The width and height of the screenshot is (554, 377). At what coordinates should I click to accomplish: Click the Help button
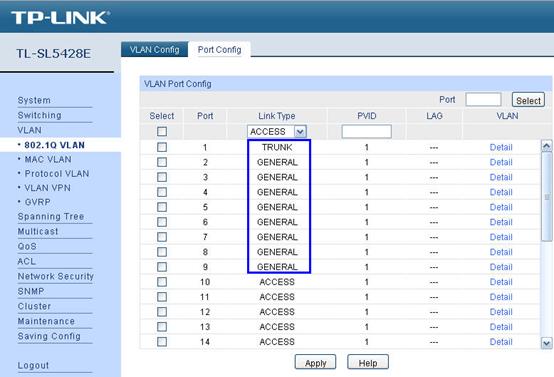click(368, 363)
